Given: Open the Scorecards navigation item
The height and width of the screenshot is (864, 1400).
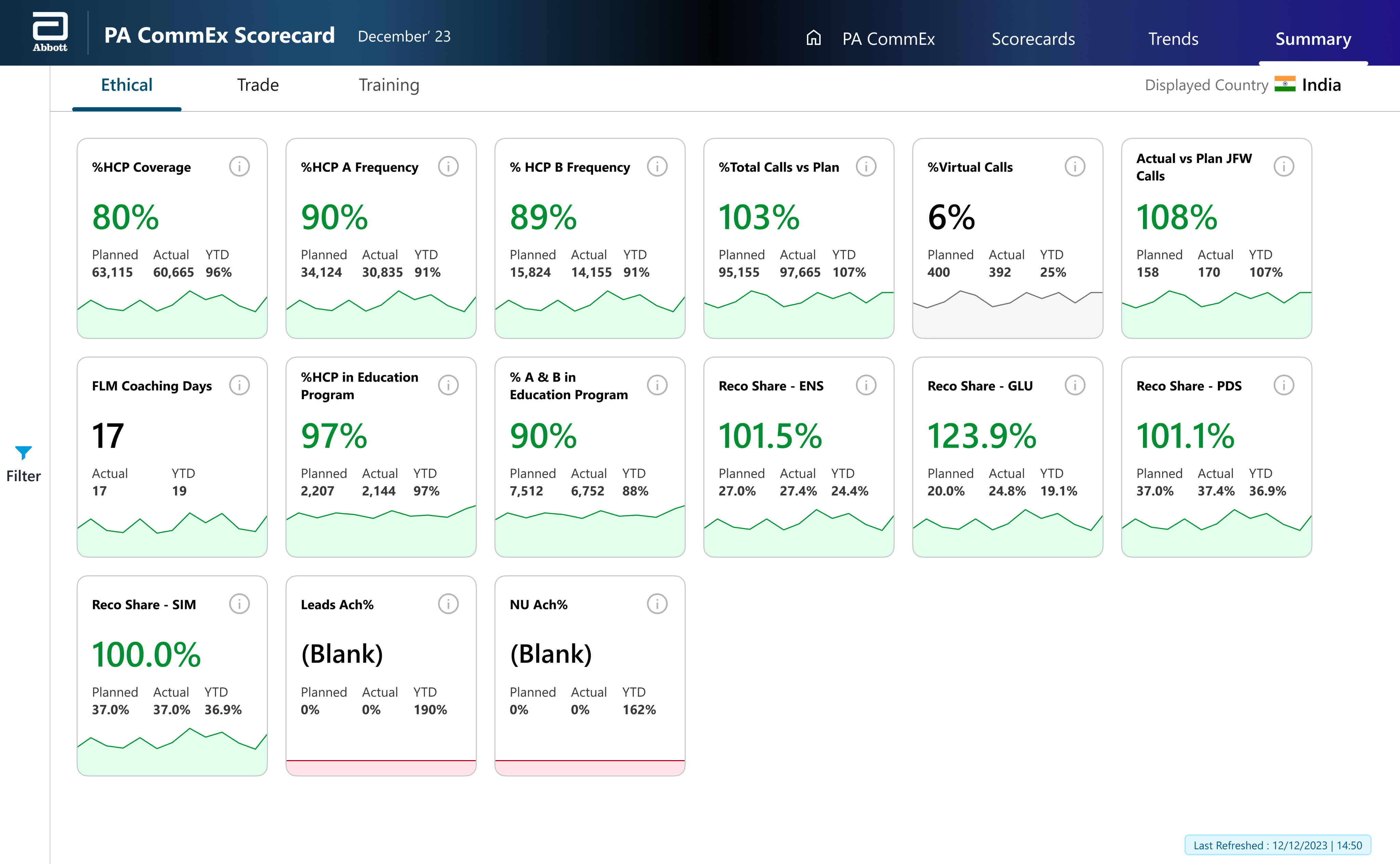Looking at the screenshot, I should [x=1033, y=39].
